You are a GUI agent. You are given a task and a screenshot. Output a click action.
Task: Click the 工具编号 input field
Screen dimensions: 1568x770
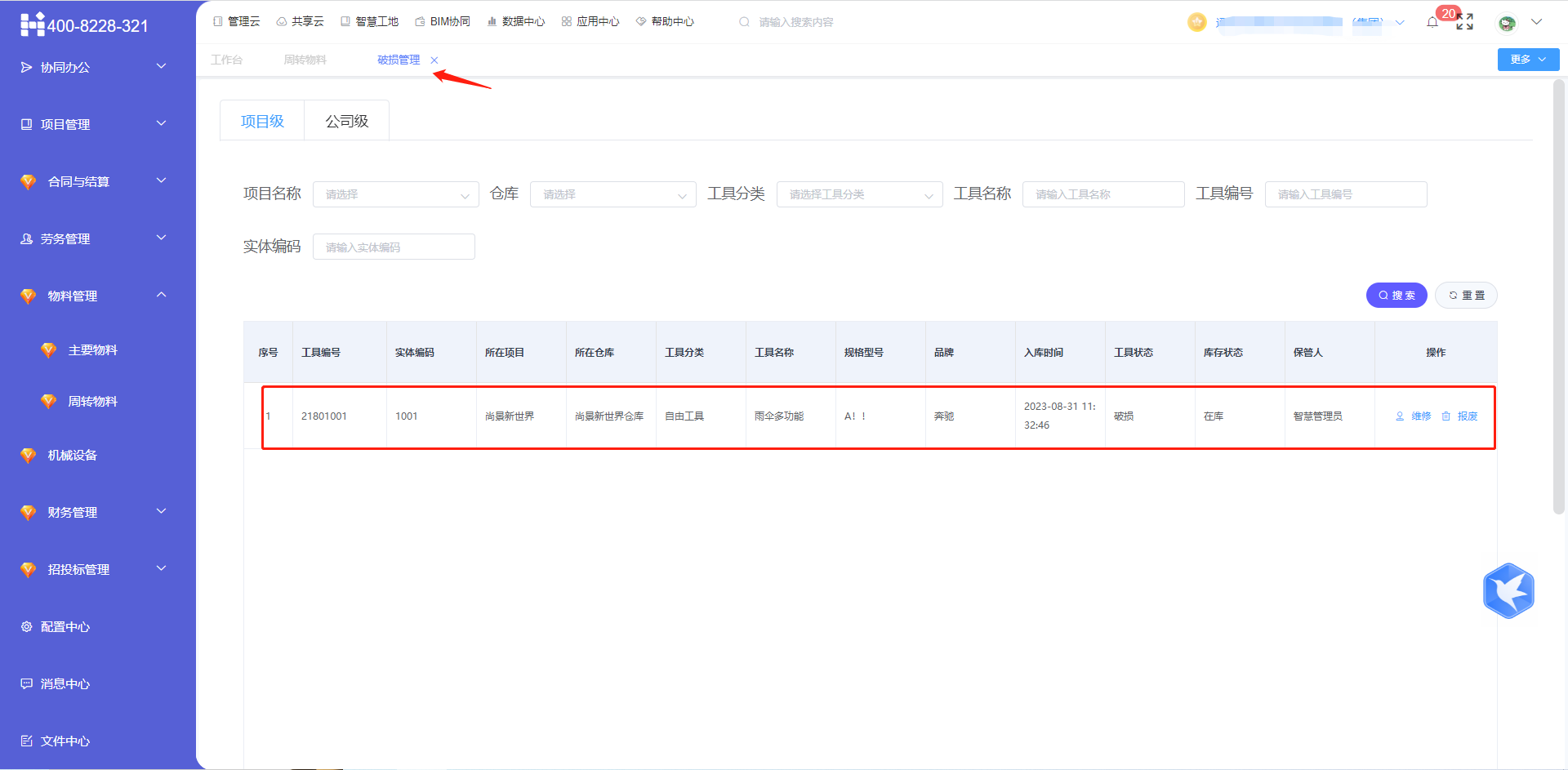[1346, 194]
